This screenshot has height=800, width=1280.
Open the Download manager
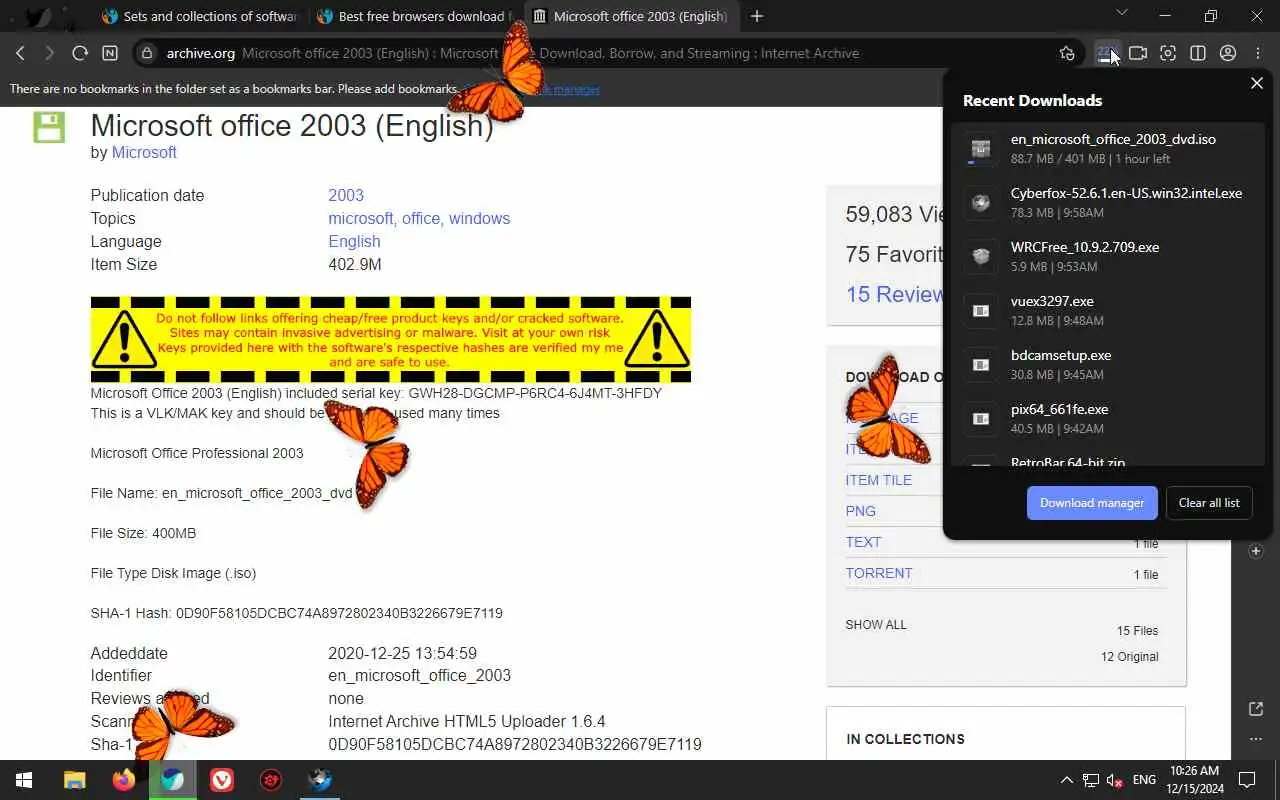[x=1092, y=503]
